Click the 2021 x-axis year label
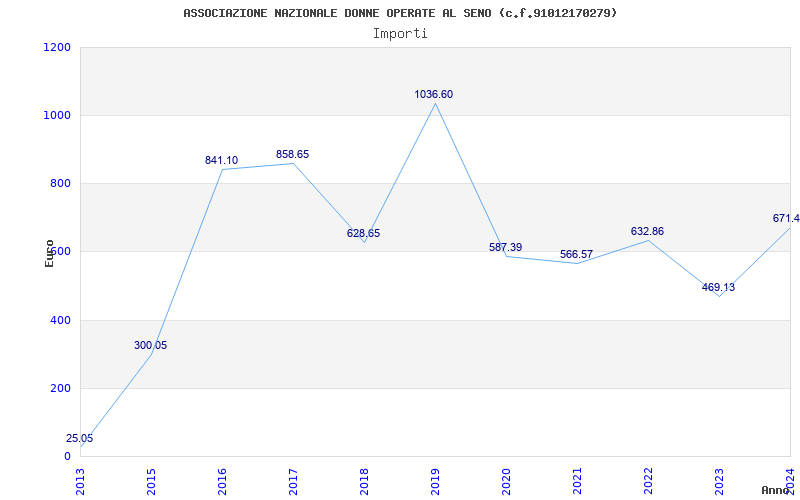The image size is (800, 500). (577, 482)
